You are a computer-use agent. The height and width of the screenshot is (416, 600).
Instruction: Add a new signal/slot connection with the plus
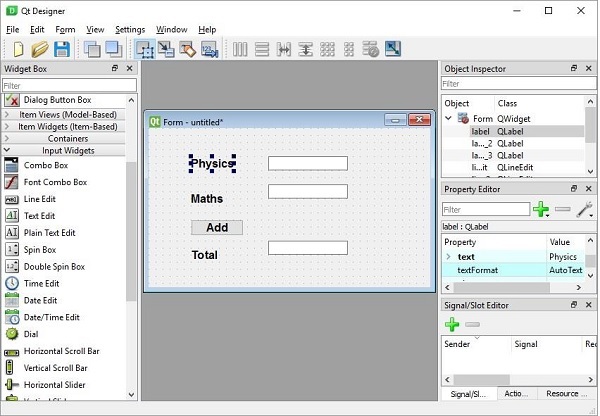(x=452, y=325)
